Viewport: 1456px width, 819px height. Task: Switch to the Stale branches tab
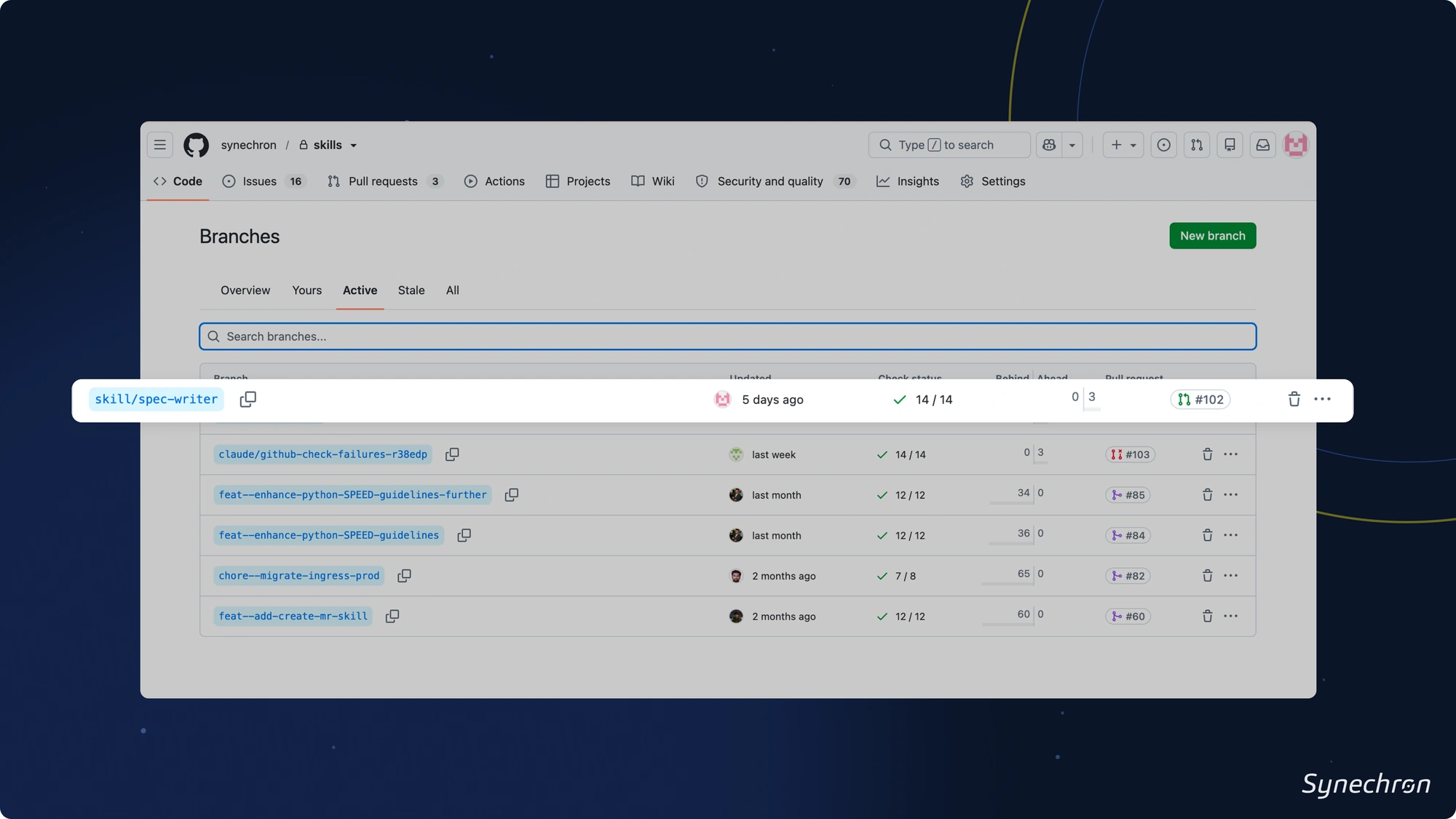click(411, 290)
